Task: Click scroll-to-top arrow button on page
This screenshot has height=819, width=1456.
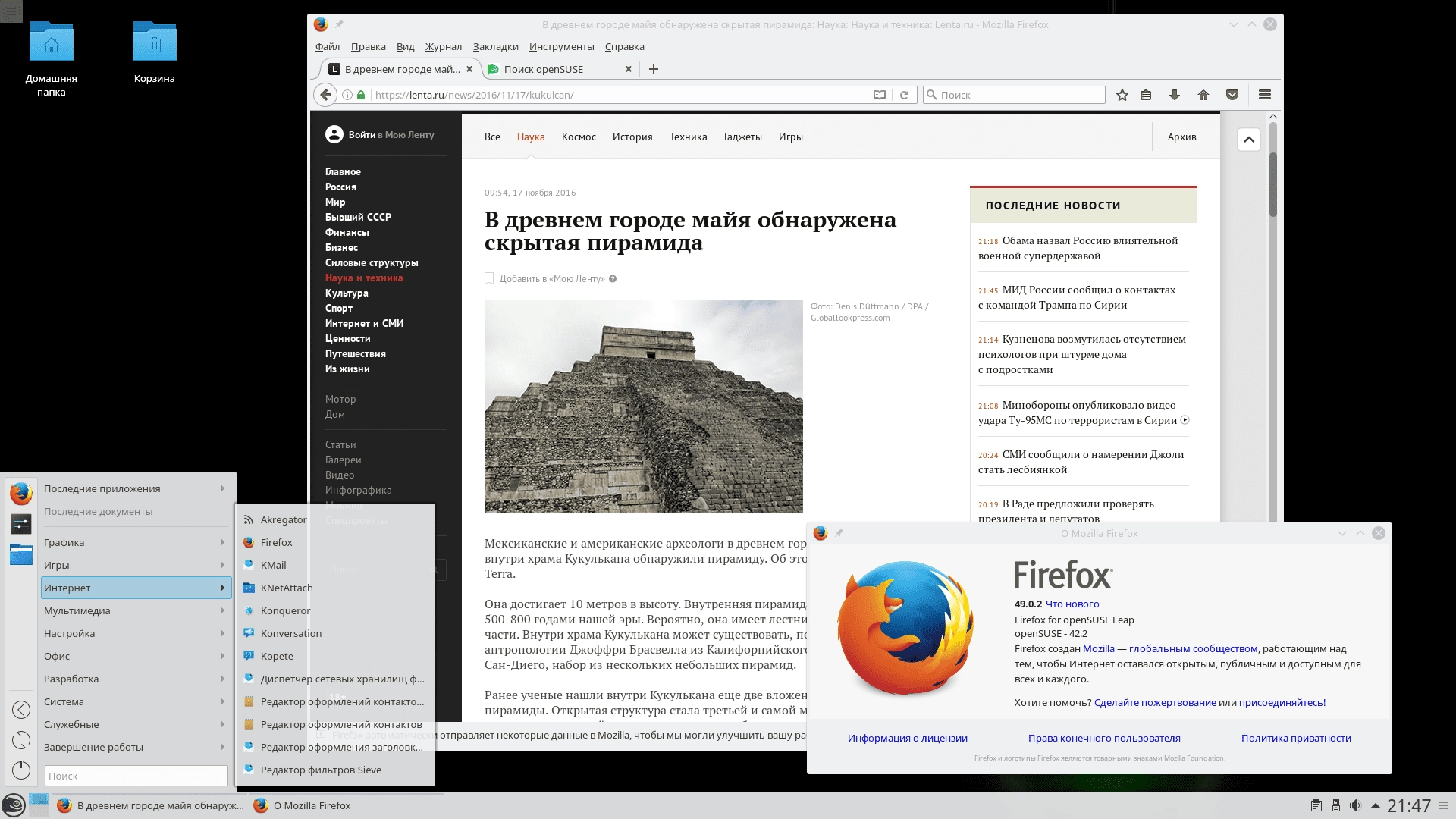Action: [x=1249, y=140]
